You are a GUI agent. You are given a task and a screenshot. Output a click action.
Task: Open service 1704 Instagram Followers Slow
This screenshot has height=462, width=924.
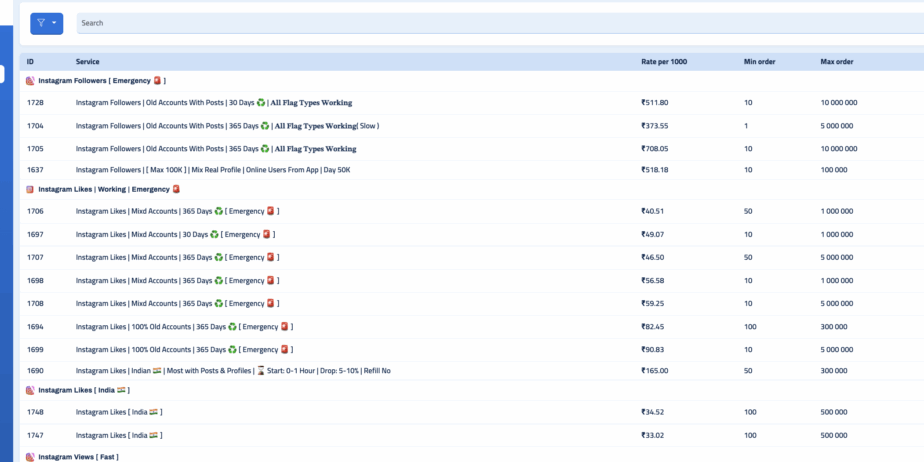click(227, 126)
